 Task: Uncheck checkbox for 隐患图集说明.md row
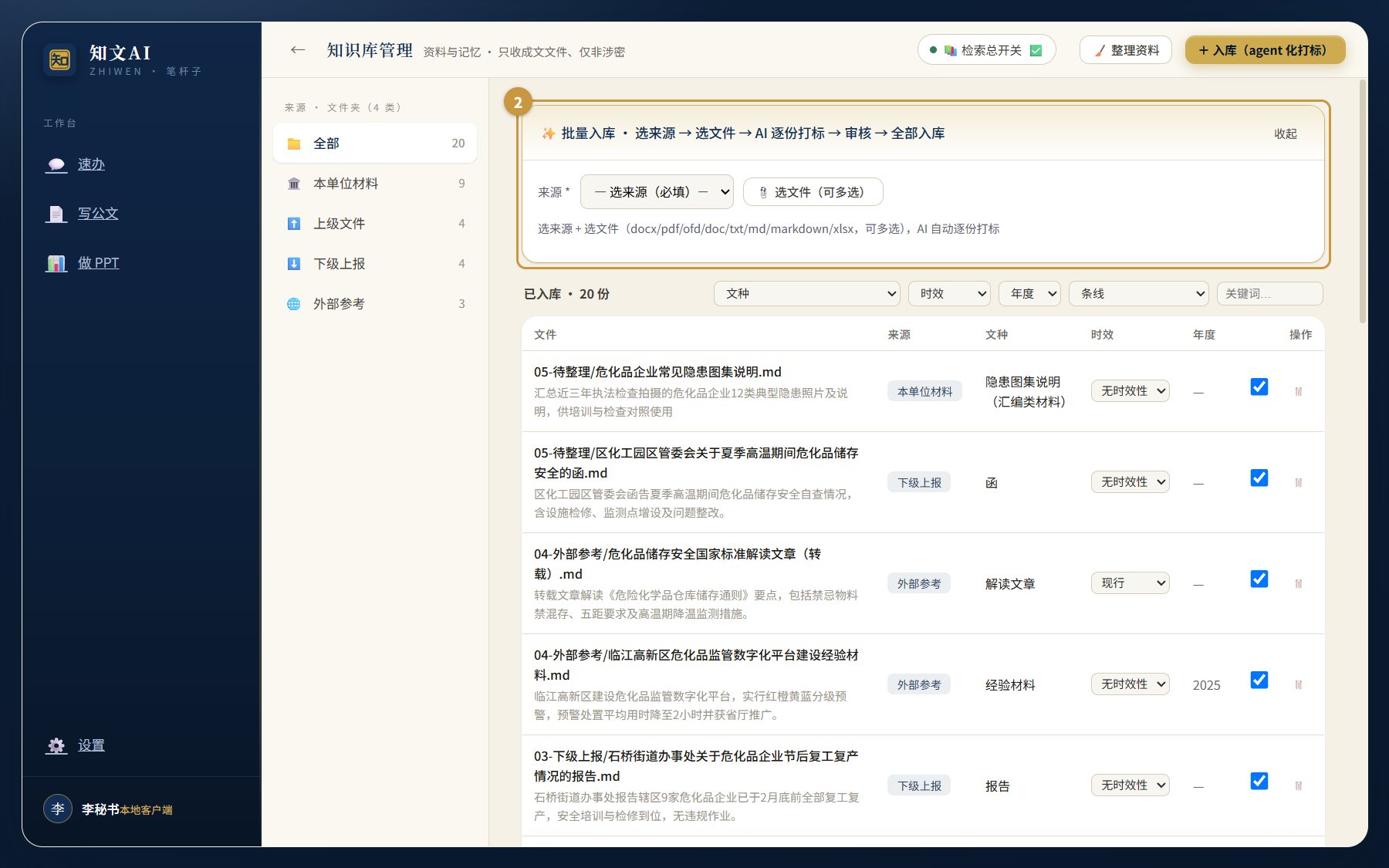coord(1259,387)
